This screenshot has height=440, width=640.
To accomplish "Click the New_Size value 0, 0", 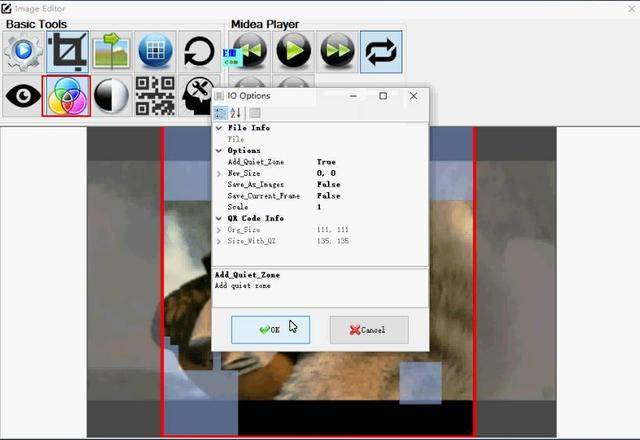I will click(x=326, y=173).
